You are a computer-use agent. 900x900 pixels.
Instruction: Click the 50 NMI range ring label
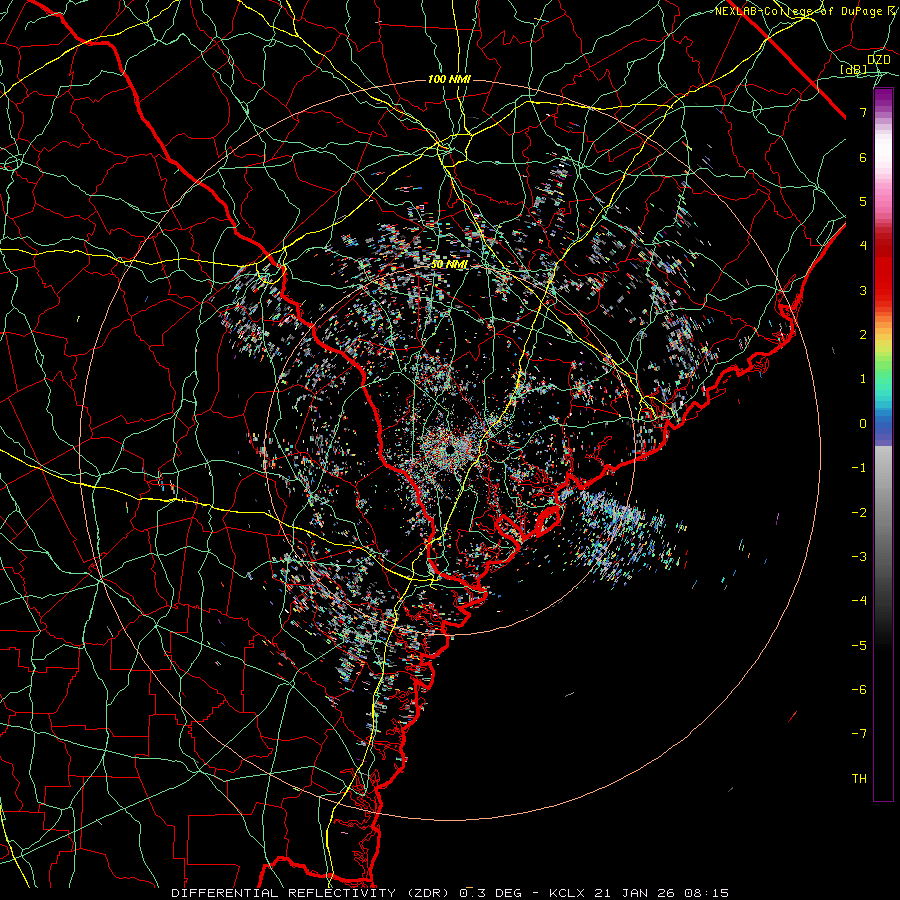[449, 264]
